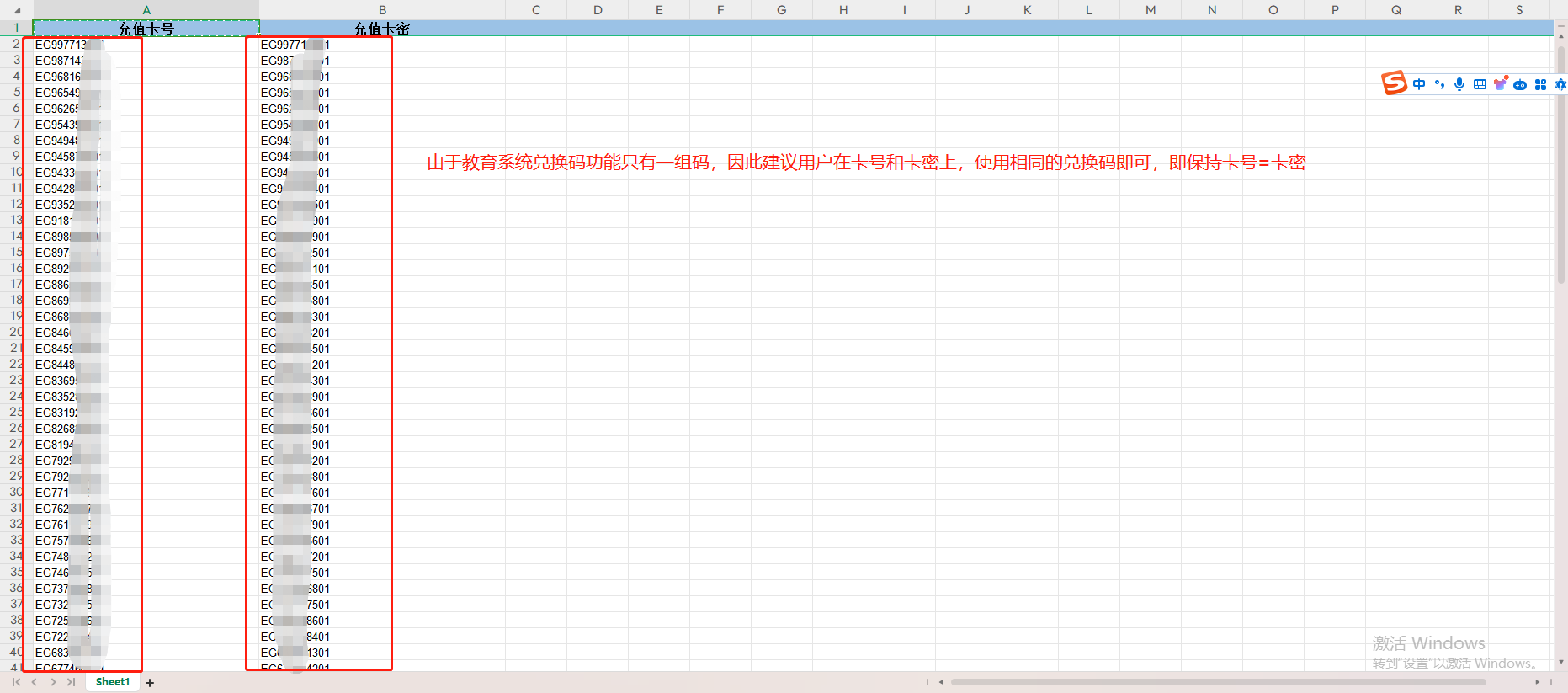This screenshot has height=693, width=1568.
Task: Select row 33 header
Action: (16, 540)
